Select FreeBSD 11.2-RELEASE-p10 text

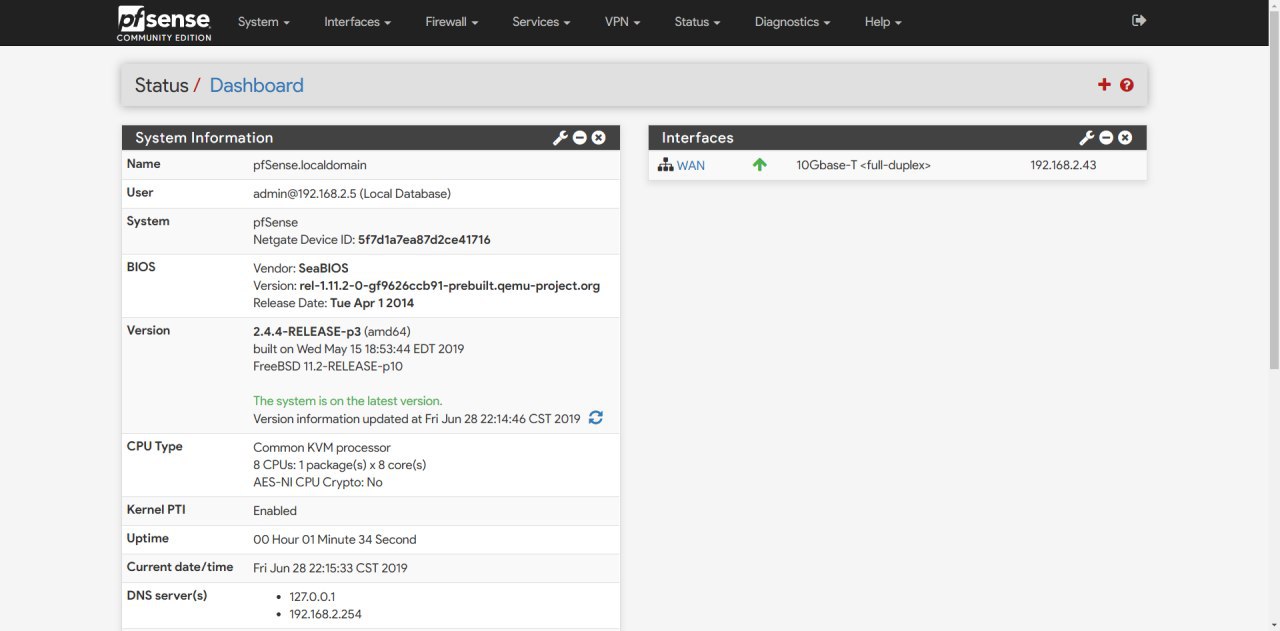(x=328, y=366)
